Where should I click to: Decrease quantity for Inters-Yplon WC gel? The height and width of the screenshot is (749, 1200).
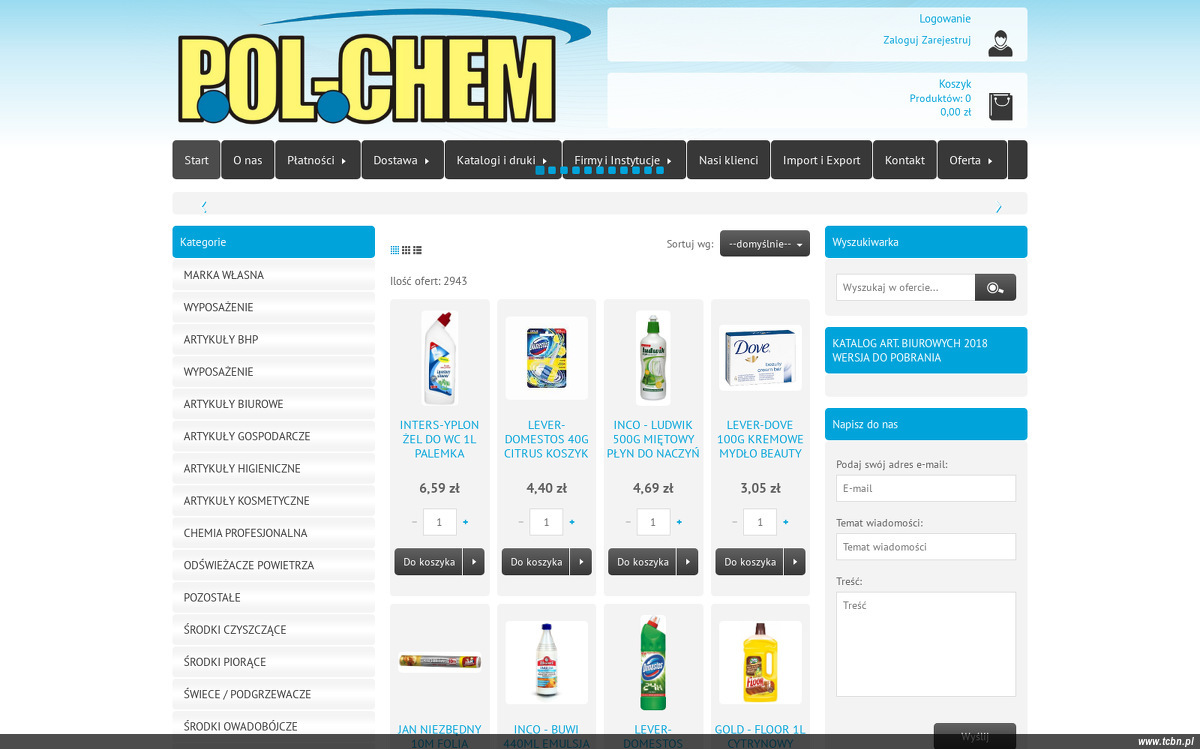pos(414,522)
